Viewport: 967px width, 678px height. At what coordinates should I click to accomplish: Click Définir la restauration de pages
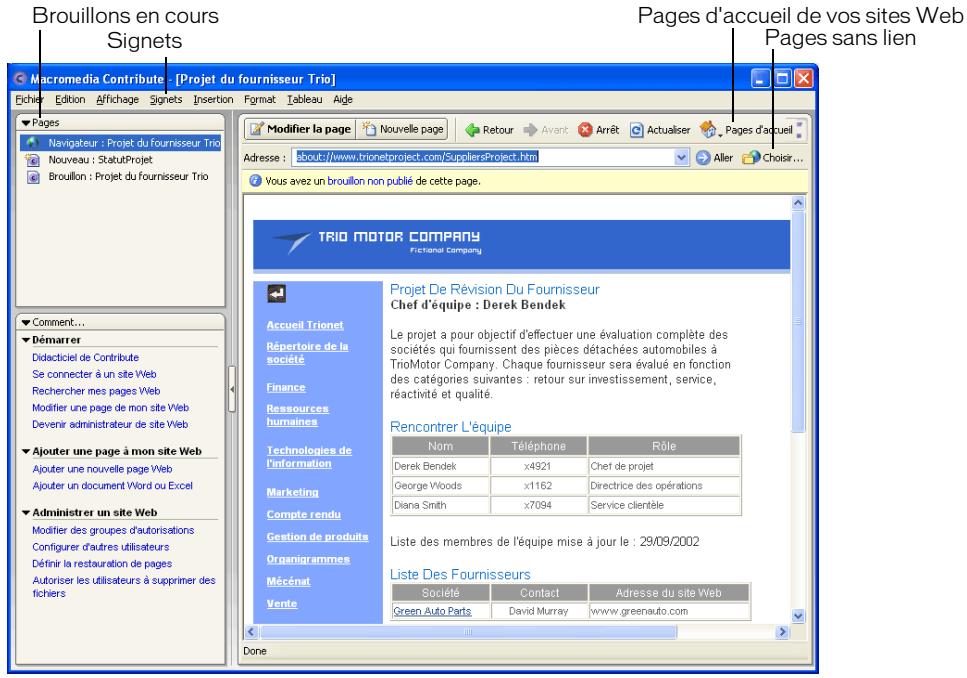pos(102,563)
